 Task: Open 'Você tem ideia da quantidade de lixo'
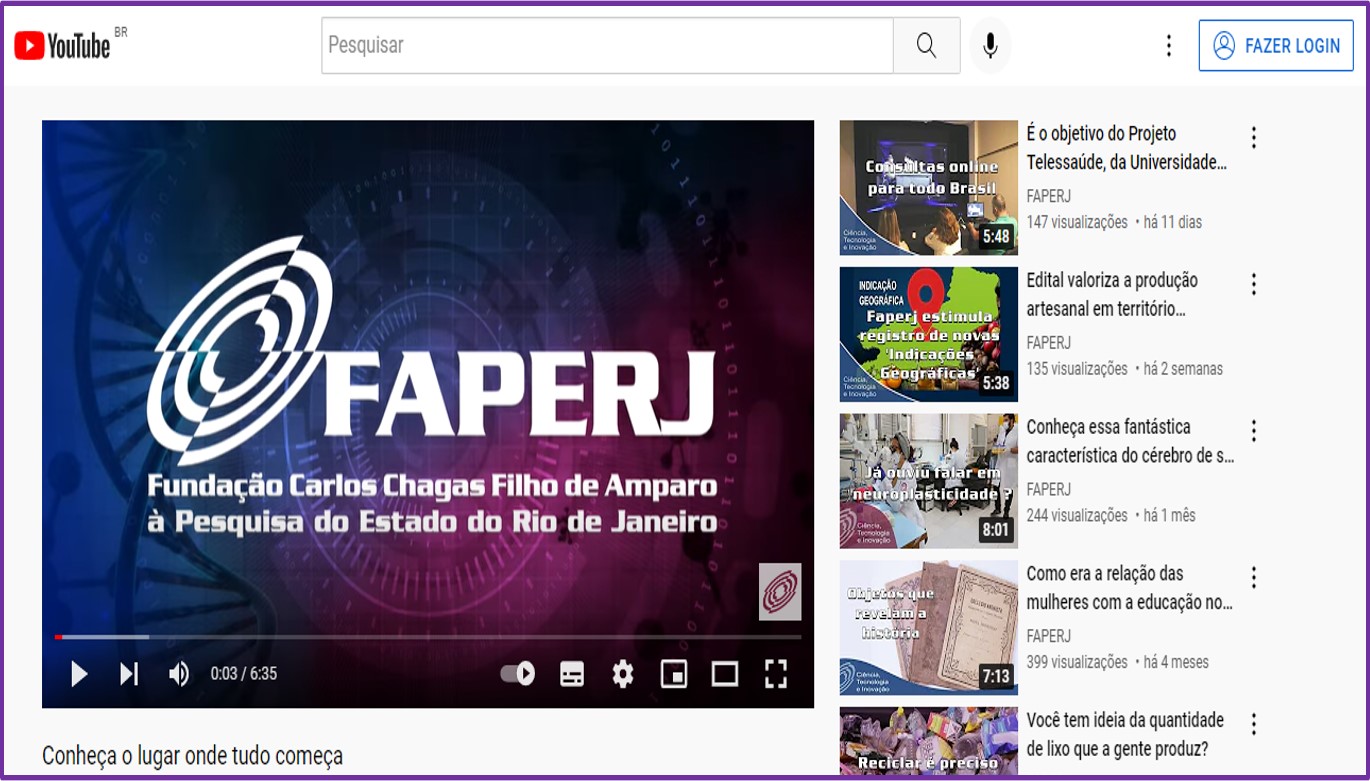pyautogui.click(x=1126, y=734)
